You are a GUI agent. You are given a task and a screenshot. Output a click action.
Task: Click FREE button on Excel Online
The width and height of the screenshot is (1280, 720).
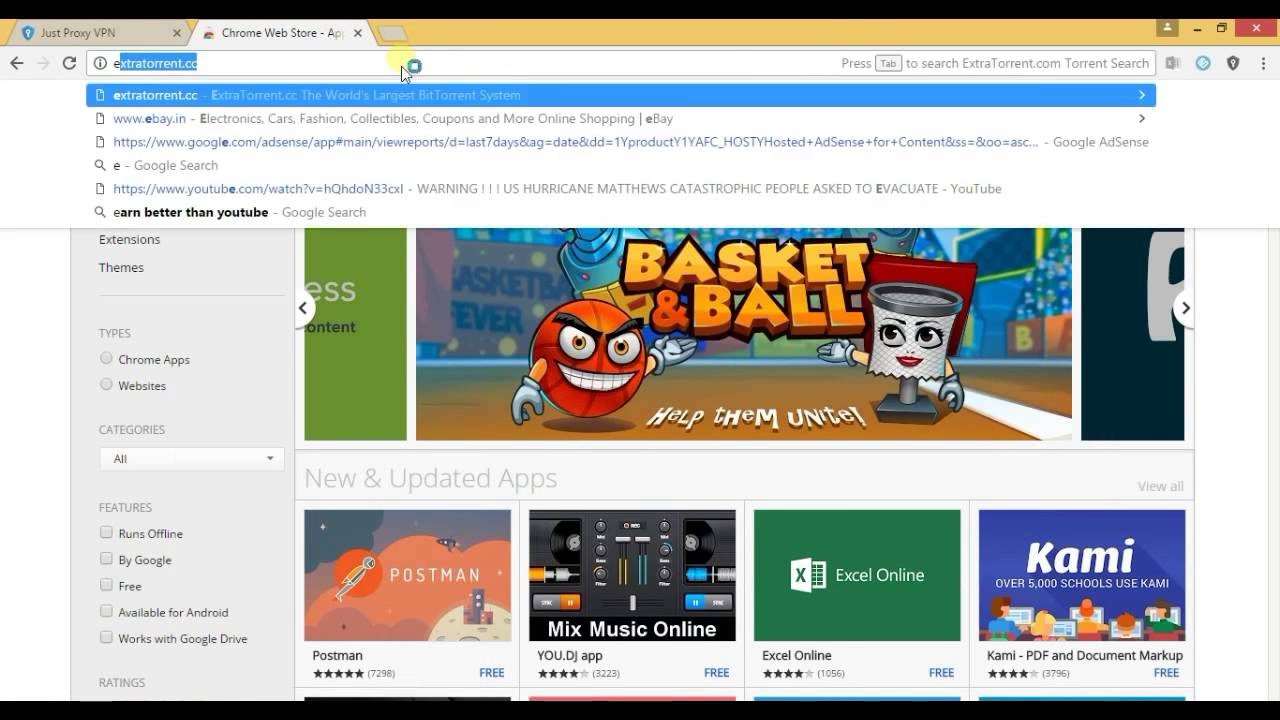[942, 673]
